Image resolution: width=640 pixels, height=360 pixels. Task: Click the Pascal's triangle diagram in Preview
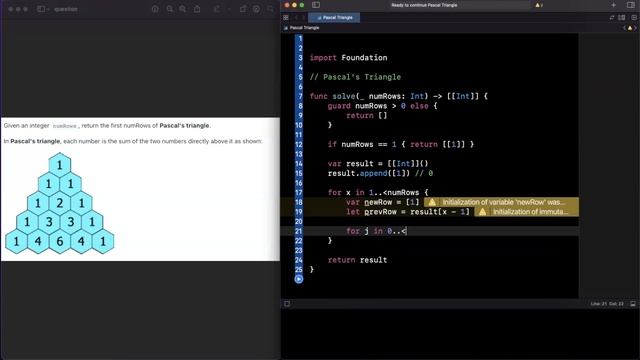coord(60,203)
